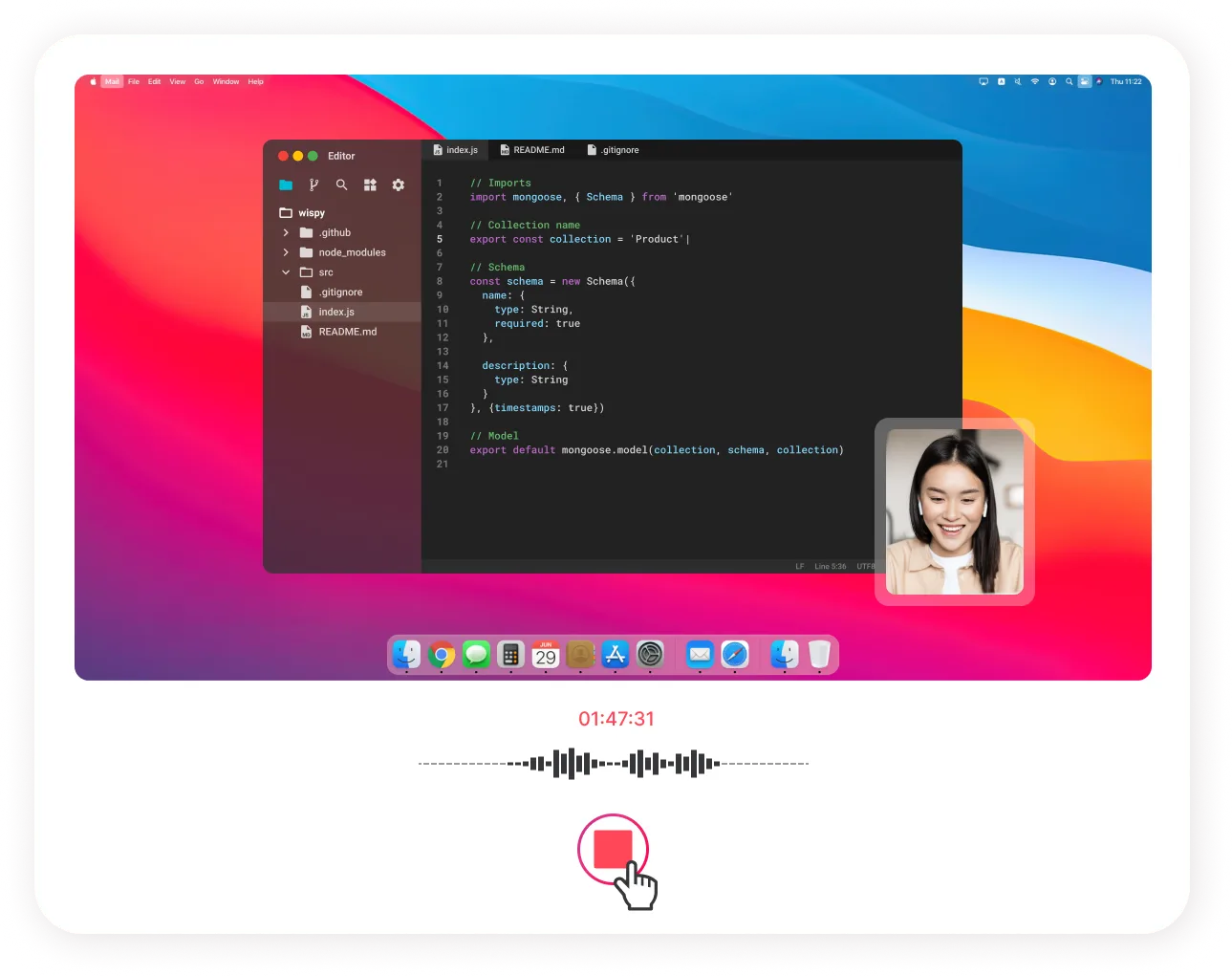
Task: Select index.js in the file tree
Action: [x=336, y=312]
